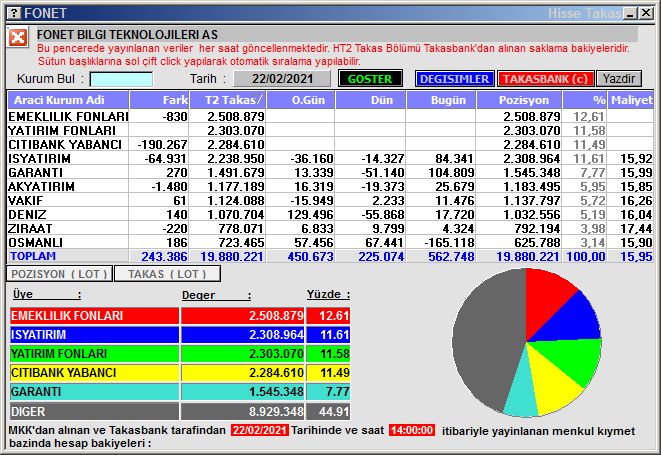Switch to POZISYON ( LOT ) tab
The width and height of the screenshot is (661, 455).
point(59,274)
